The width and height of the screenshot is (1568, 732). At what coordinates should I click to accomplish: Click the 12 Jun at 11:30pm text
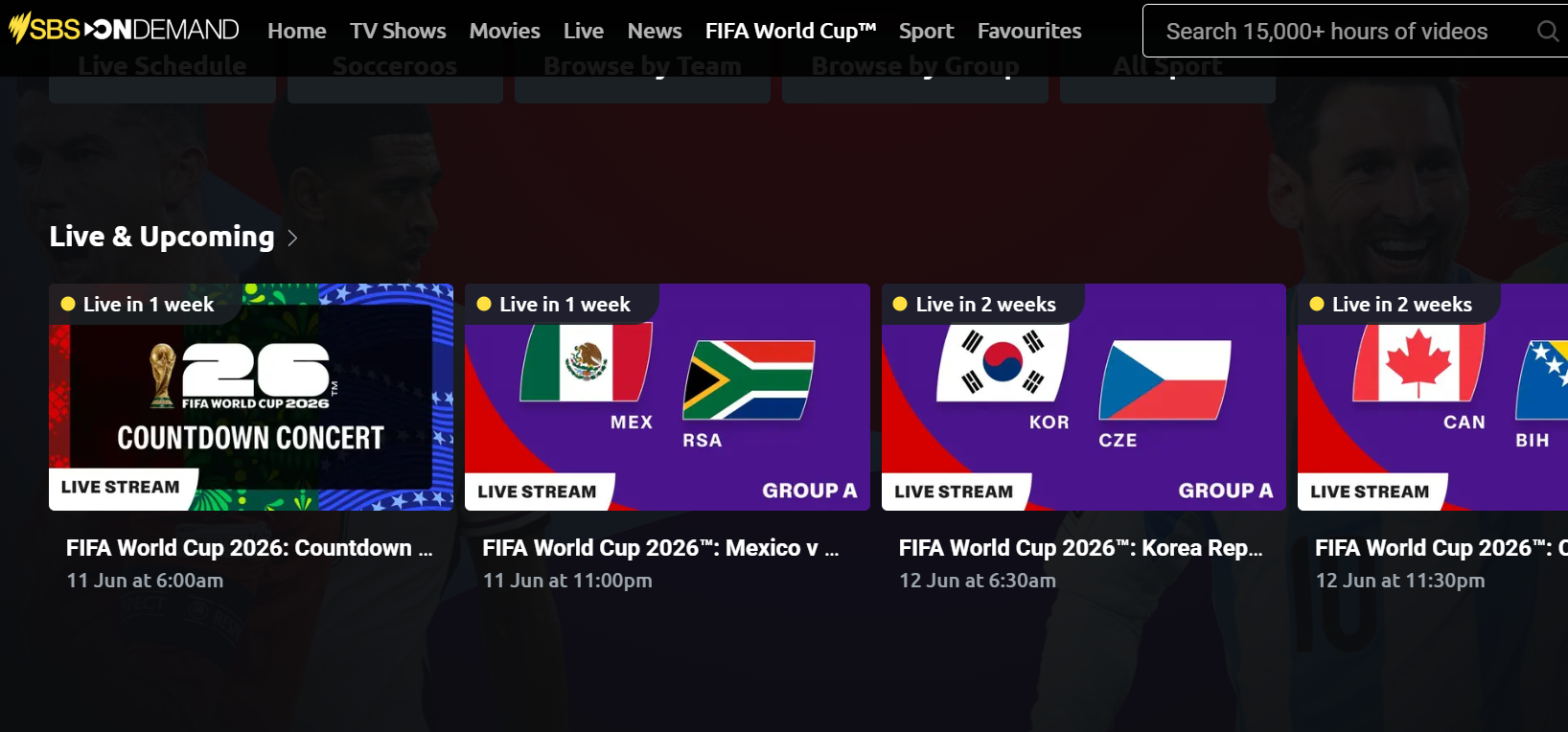[x=1400, y=581]
